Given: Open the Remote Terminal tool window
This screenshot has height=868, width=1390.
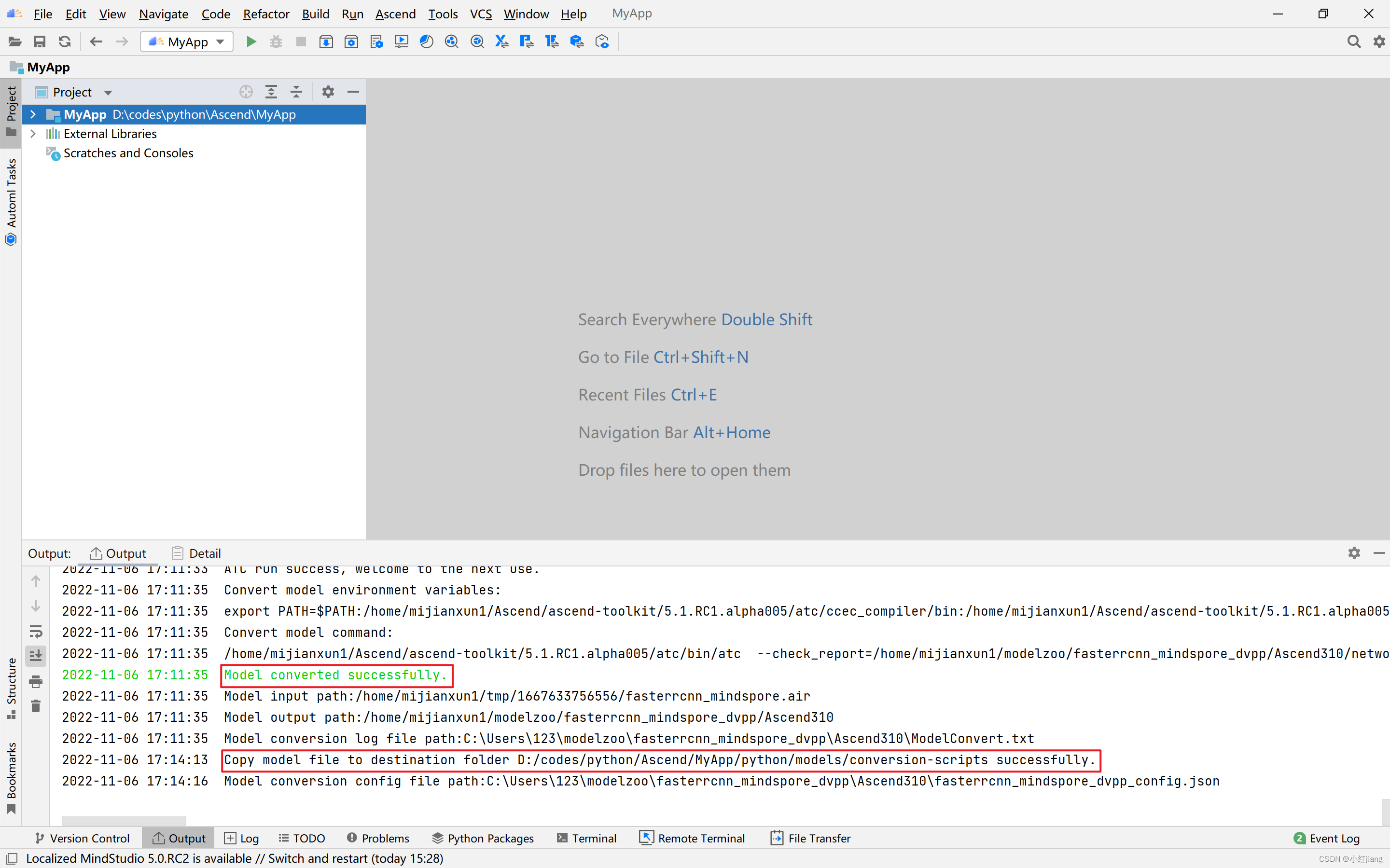Looking at the screenshot, I should [x=692, y=838].
